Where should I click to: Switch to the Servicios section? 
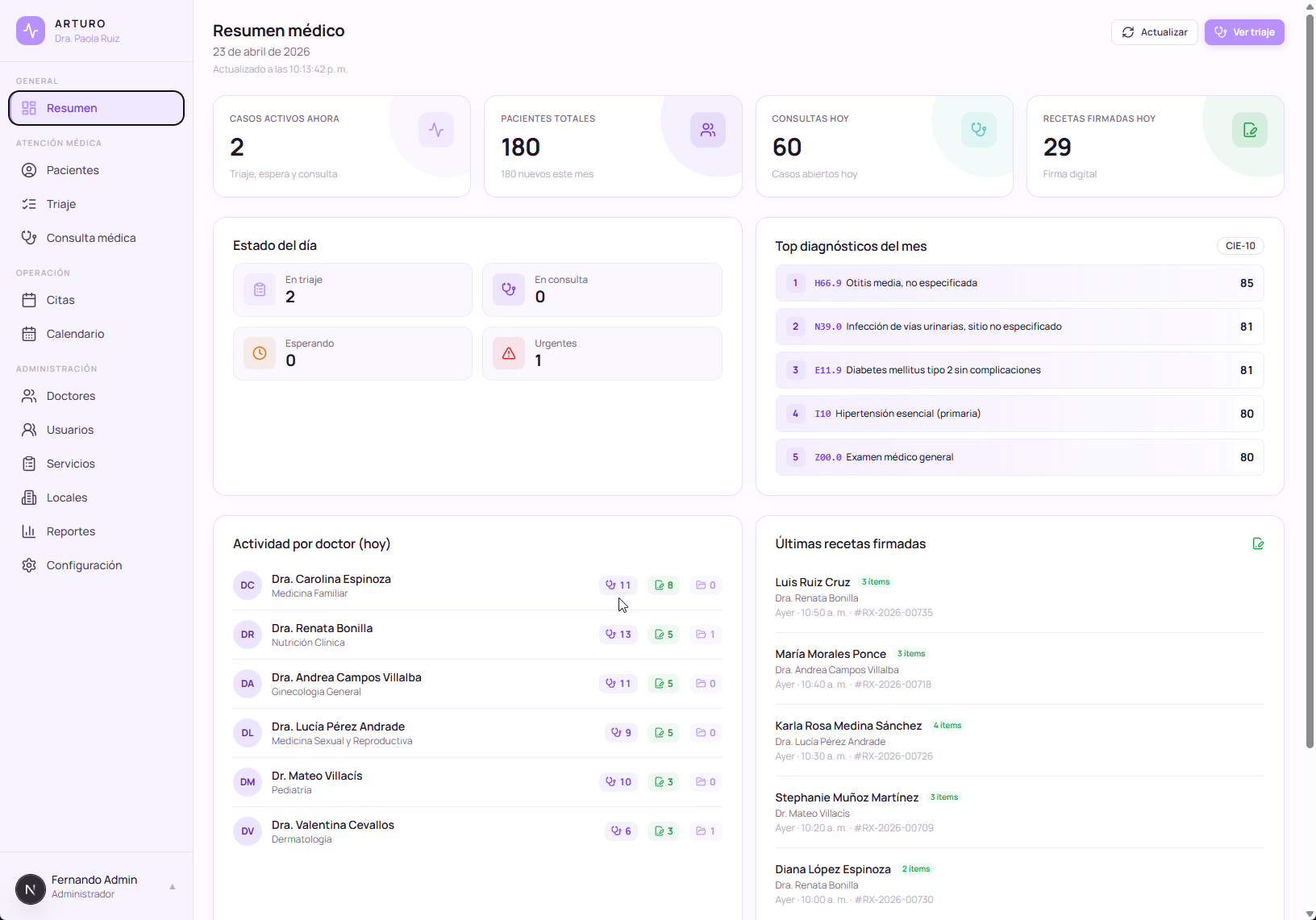pyautogui.click(x=29, y=464)
